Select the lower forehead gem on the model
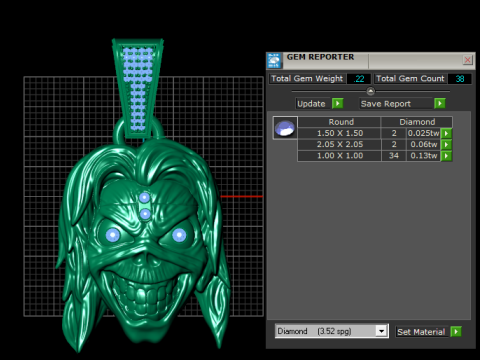 [x=145, y=214]
